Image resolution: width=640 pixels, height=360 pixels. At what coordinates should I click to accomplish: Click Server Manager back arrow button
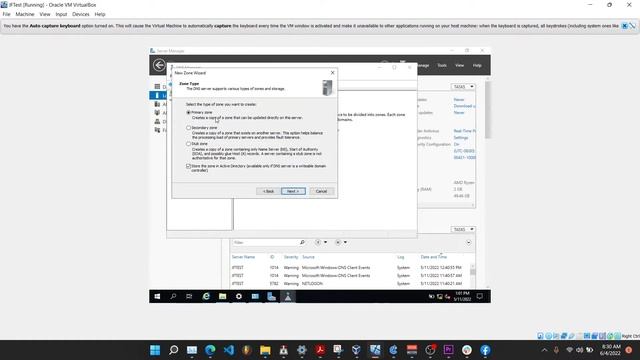(159, 65)
